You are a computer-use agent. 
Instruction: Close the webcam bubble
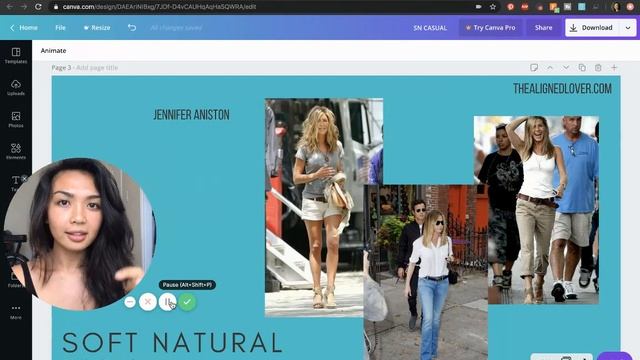tap(24, 178)
